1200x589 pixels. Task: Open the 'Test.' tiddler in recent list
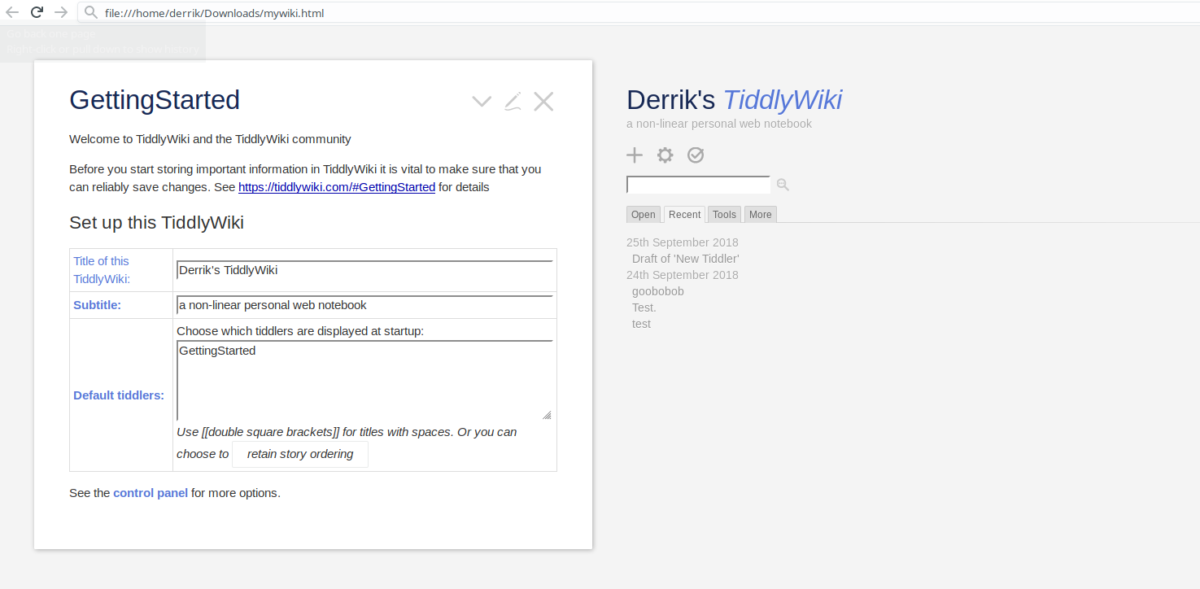click(644, 308)
